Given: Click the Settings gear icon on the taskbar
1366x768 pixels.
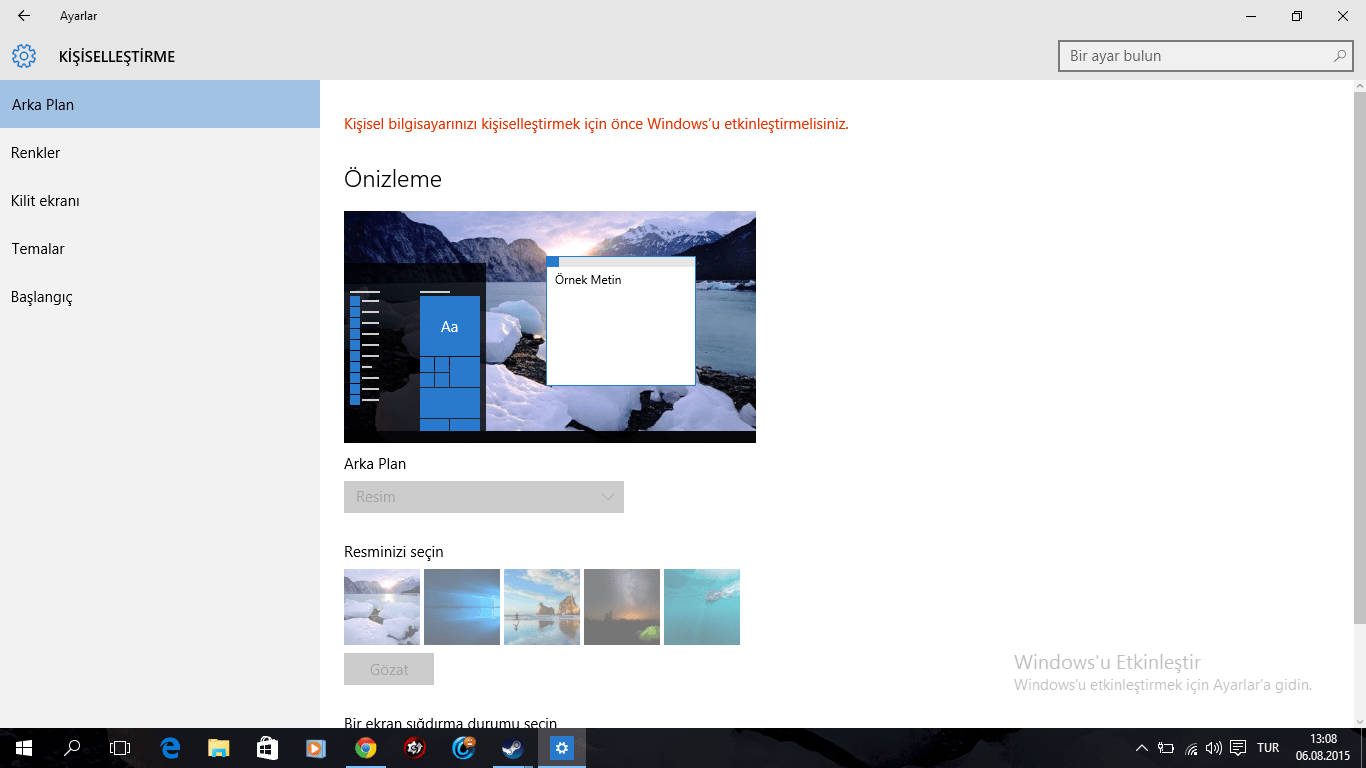Looking at the screenshot, I should click(562, 748).
